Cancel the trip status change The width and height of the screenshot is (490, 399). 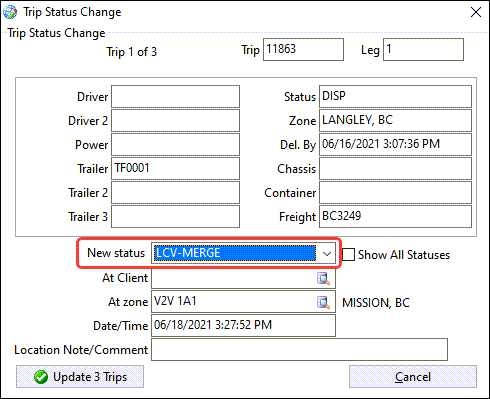413,377
